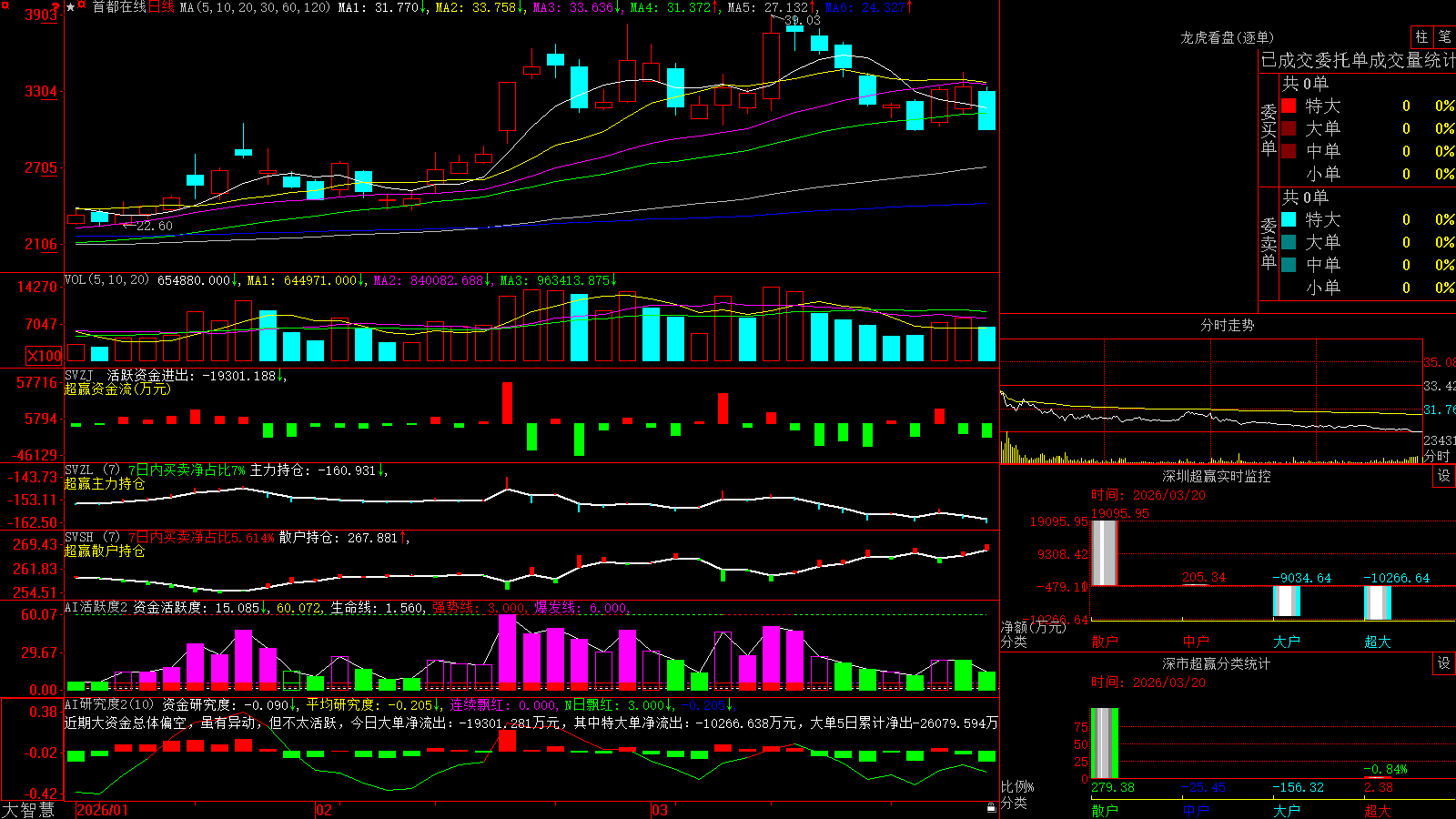
Task: Select the 超大 category under 深市超赢分类统计
Action: (x=1378, y=811)
